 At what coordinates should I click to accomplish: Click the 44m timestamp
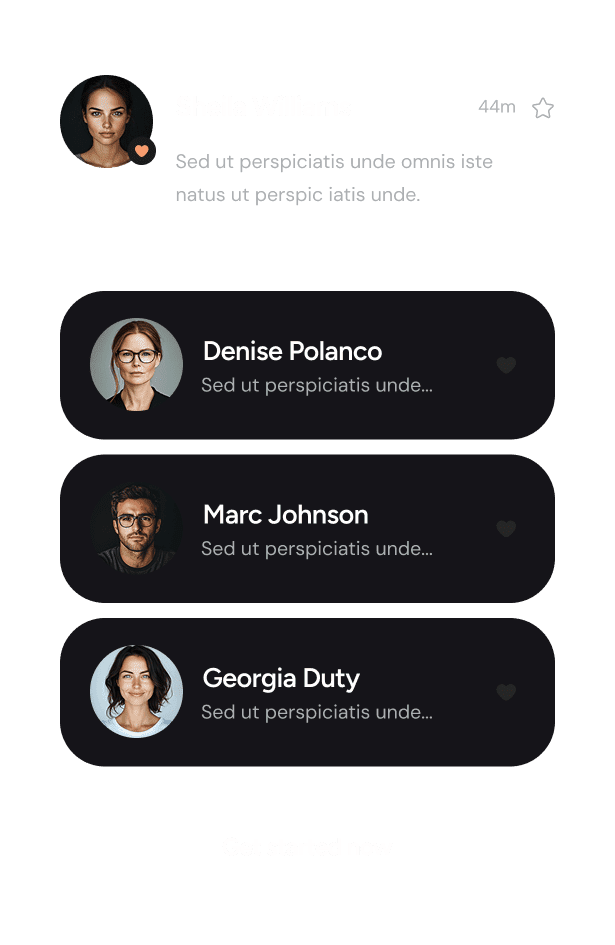497,107
